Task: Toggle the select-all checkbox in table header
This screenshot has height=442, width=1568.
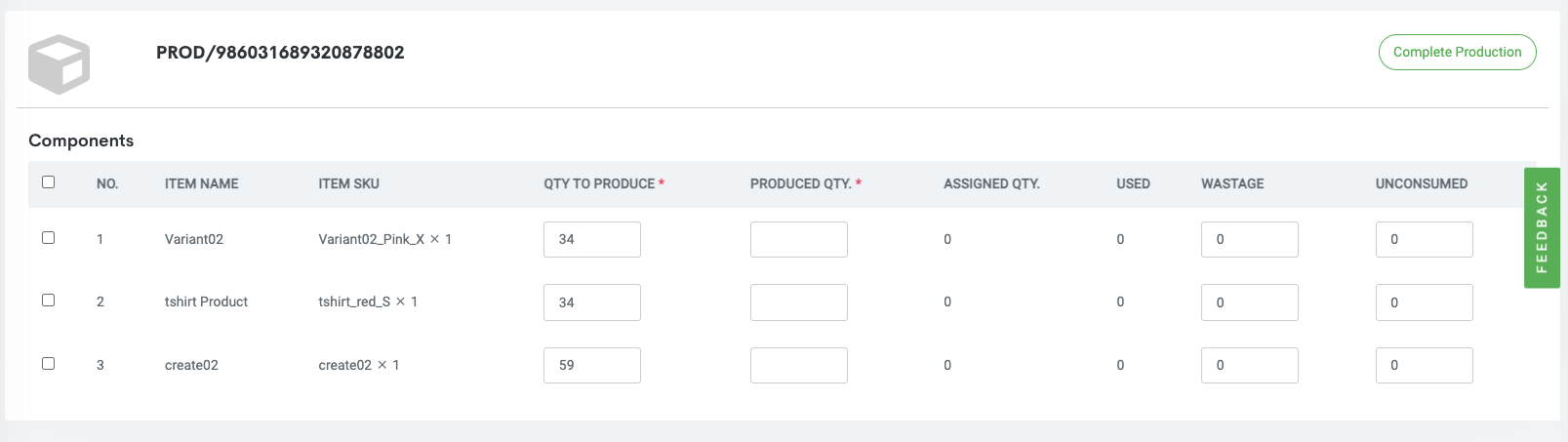Action: (x=49, y=182)
